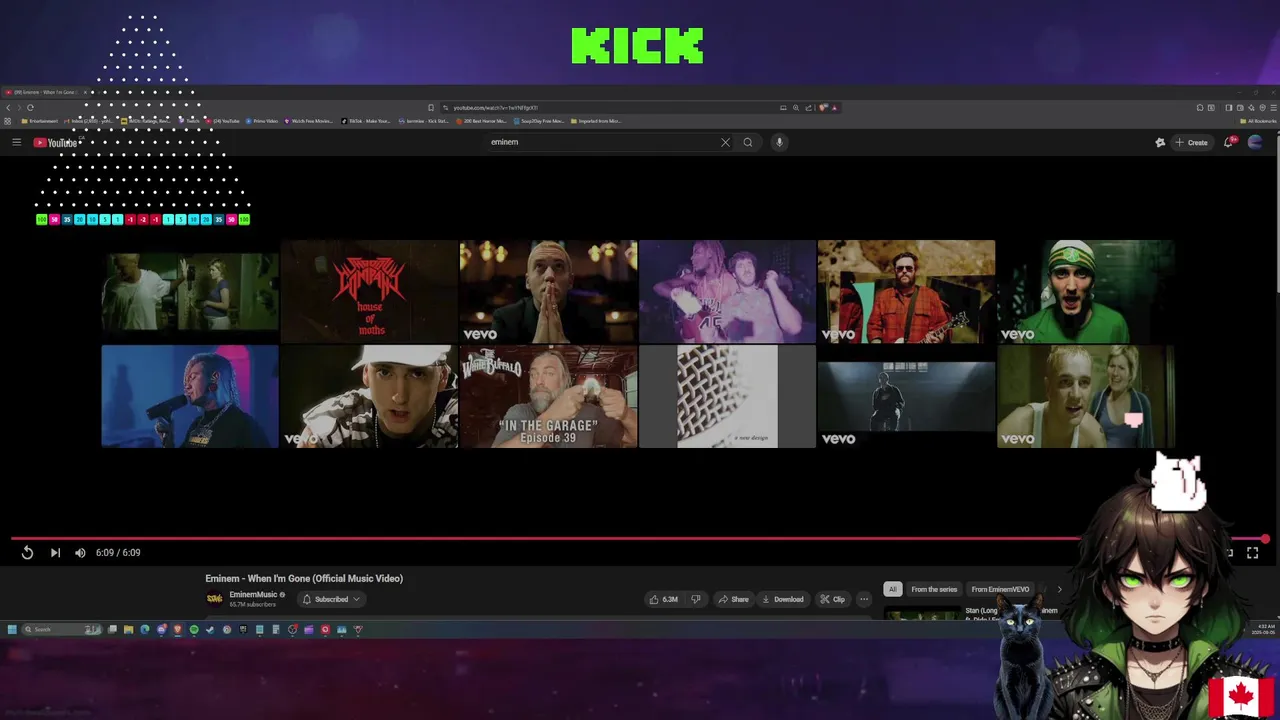Screen dimensions: 1280x720
Task: Open File Explorer on the taskbar
Action: 128,629
